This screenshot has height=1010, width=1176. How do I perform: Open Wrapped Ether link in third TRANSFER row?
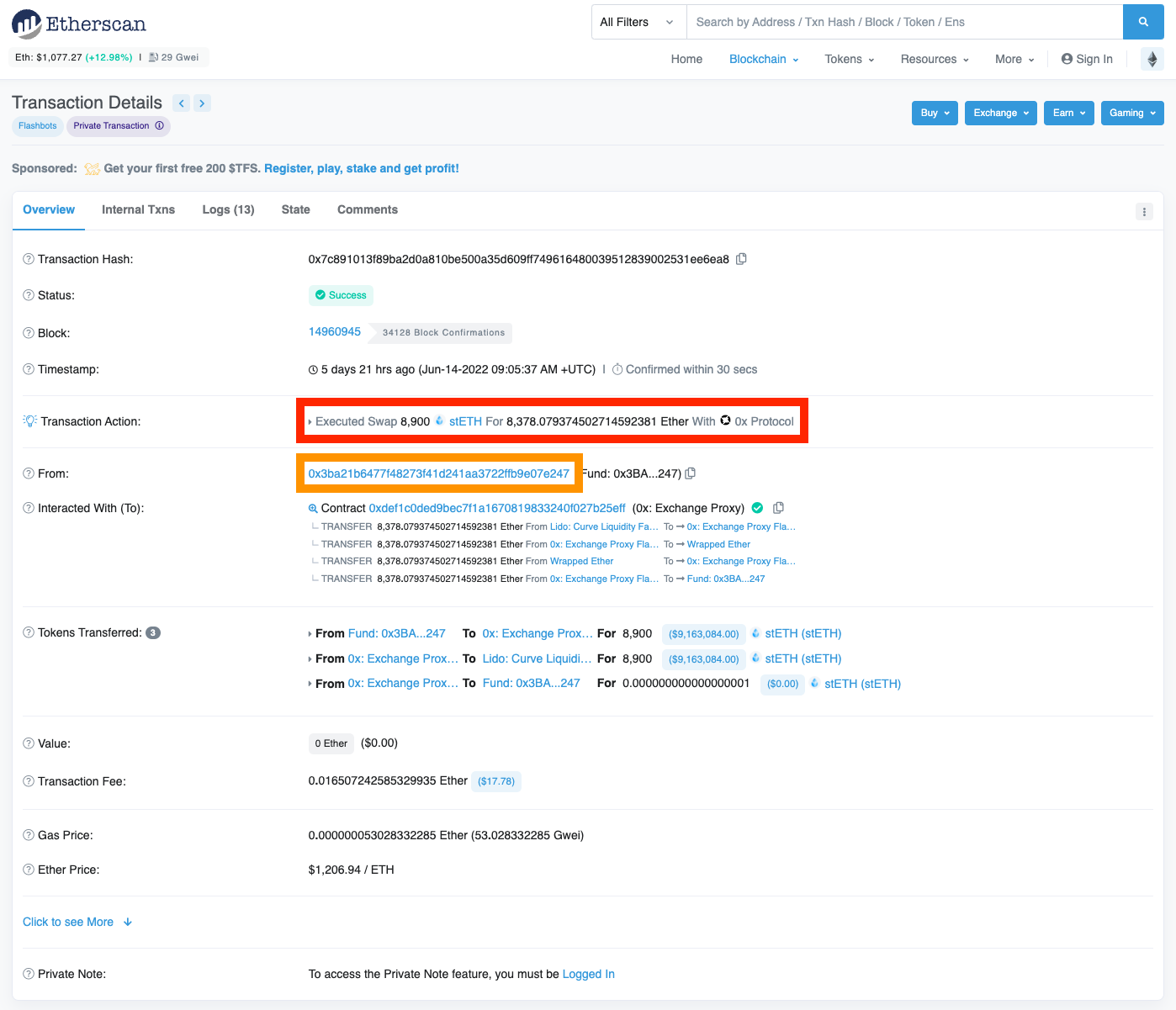(582, 561)
